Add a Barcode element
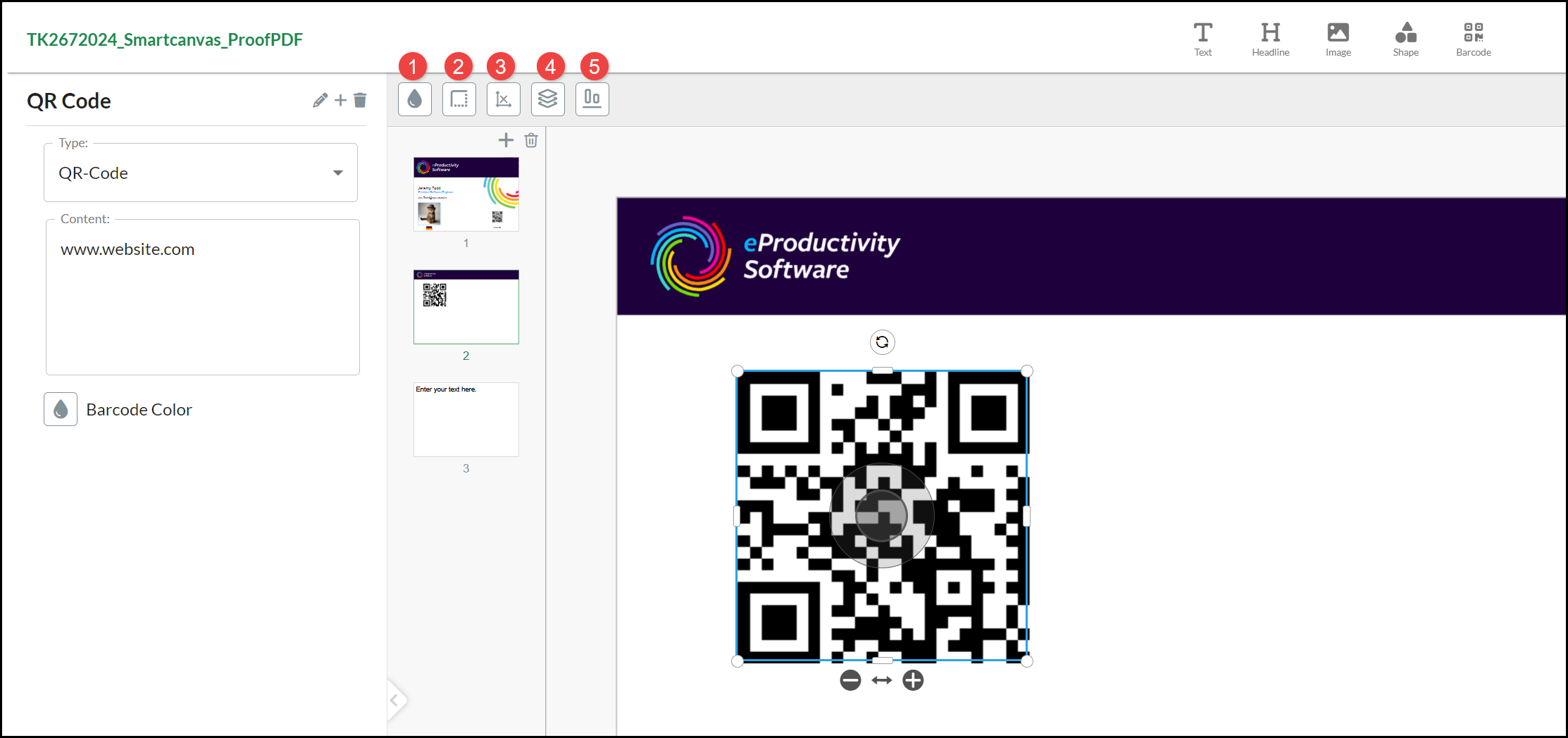The height and width of the screenshot is (738, 1568). (x=1473, y=39)
